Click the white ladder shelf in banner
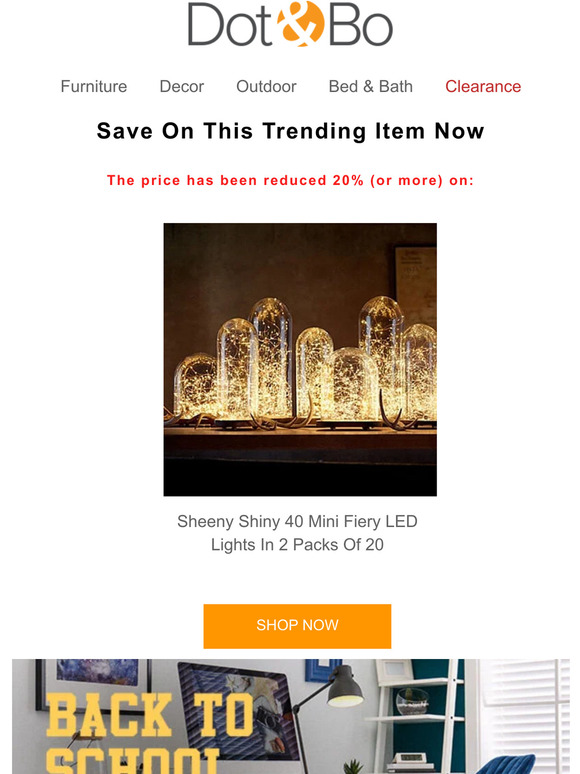This screenshot has width=580, height=774. point(420,716)
